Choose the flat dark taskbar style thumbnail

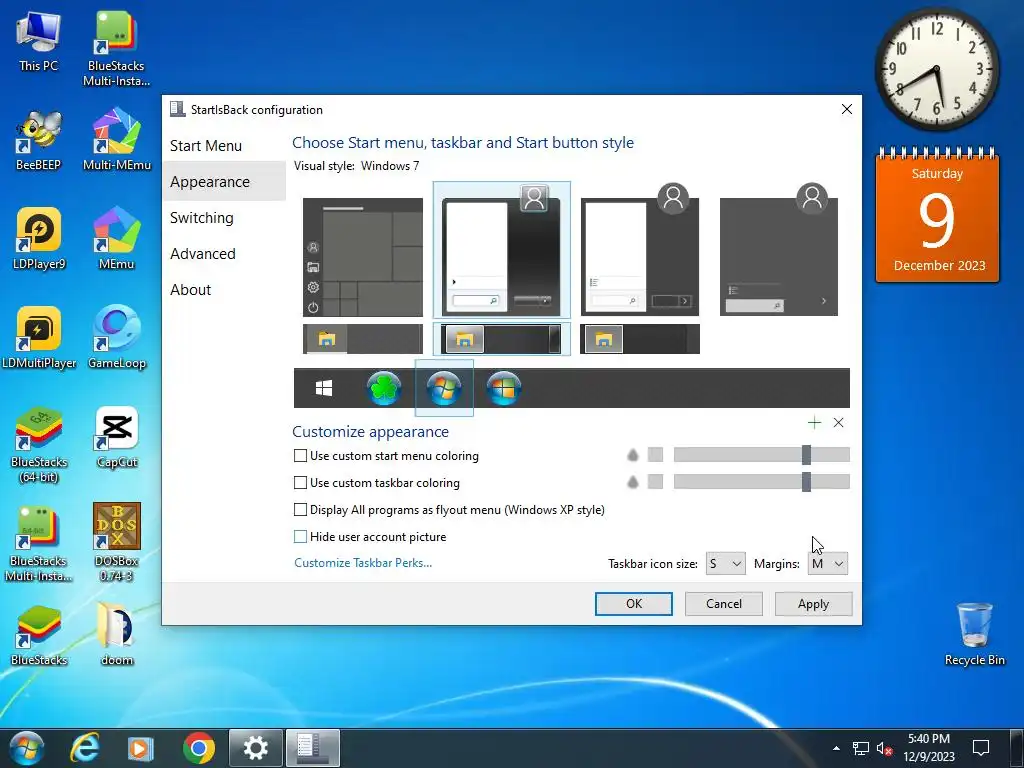tap(640, 339)
